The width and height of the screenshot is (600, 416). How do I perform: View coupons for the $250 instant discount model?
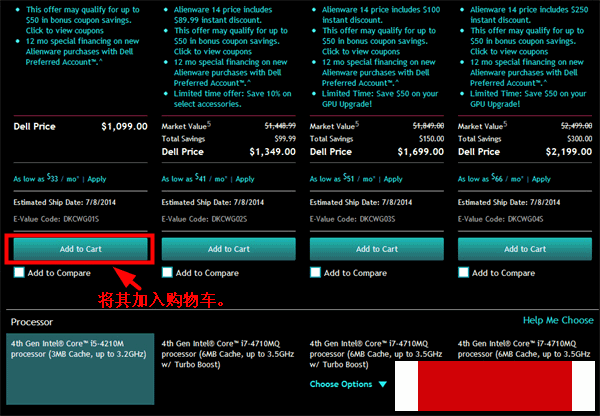tap(509, 52)
